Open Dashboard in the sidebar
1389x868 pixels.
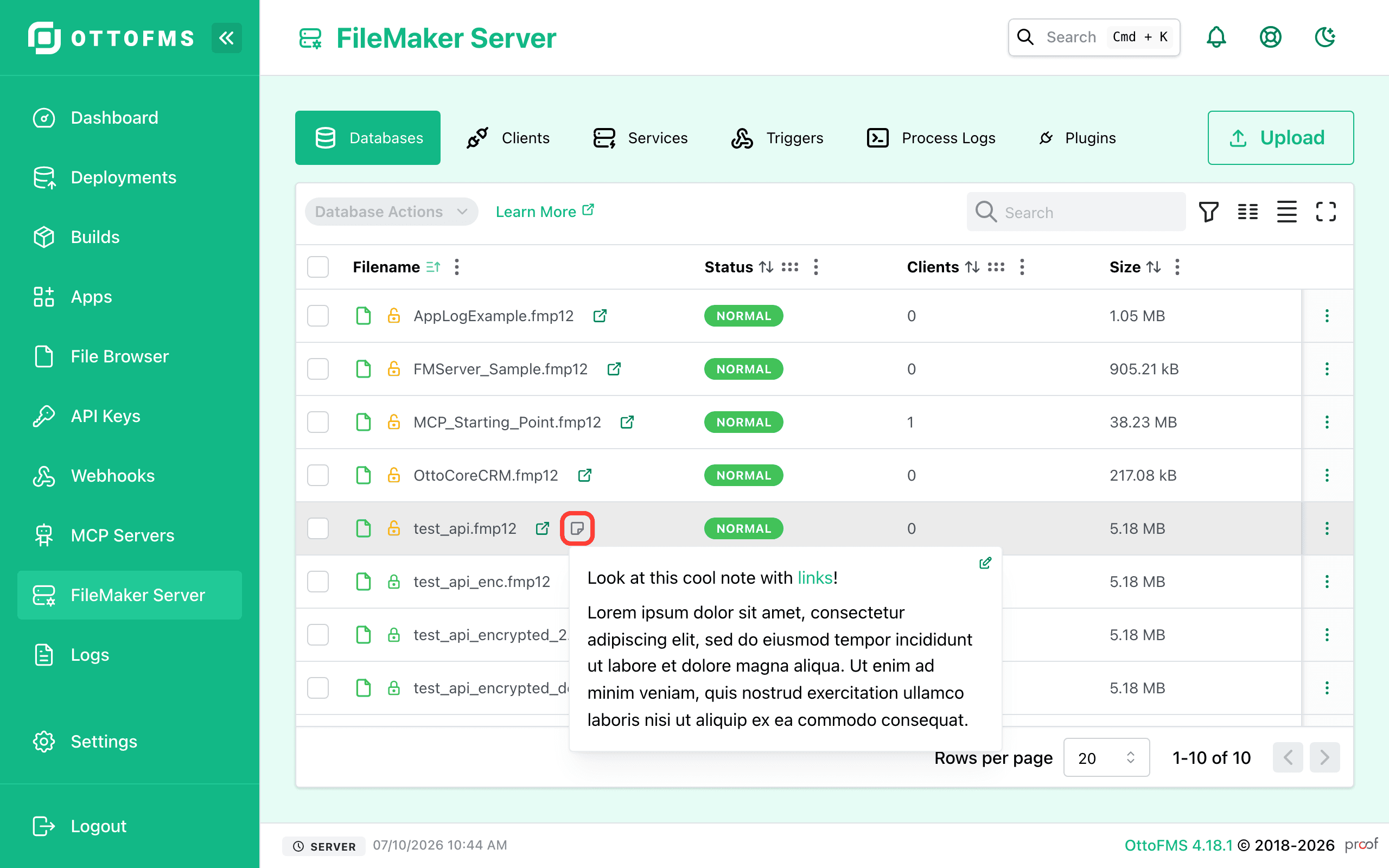(x=130, y=118)
